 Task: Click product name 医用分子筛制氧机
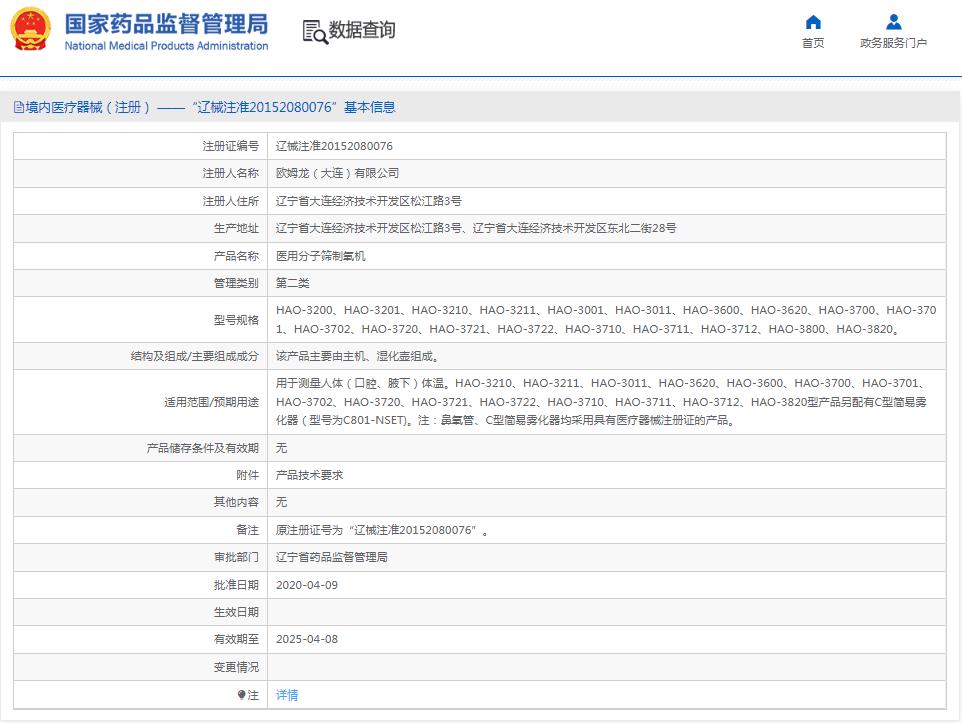coord(320,256)
